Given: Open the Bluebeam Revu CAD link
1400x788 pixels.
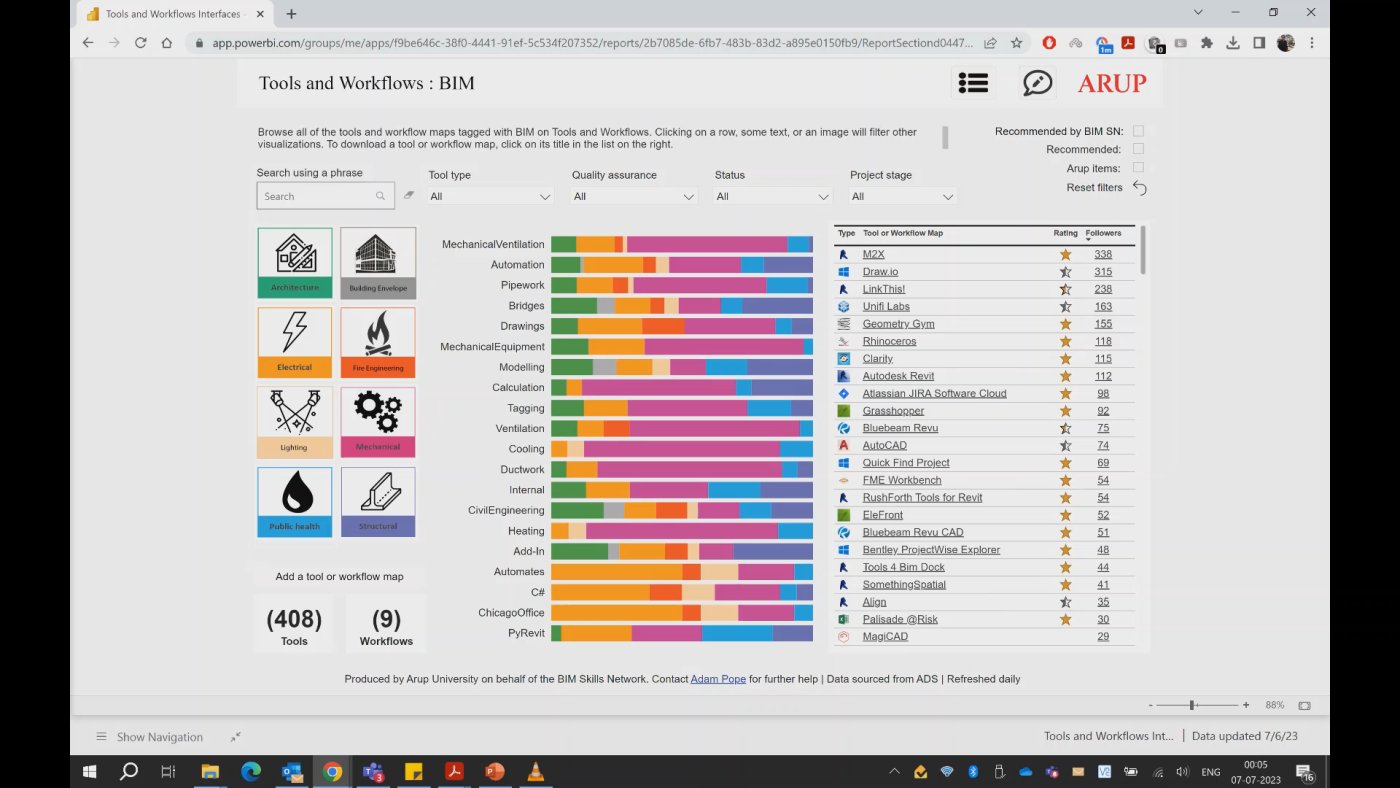Looking at the screenshot, I should click(x=913, y=532).
